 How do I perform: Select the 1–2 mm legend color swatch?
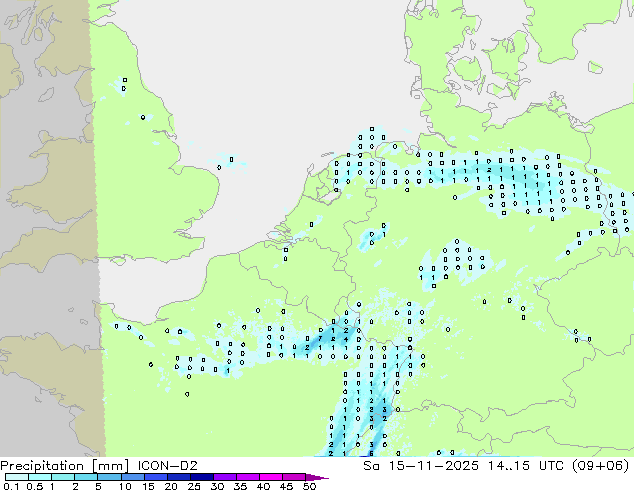63,477
